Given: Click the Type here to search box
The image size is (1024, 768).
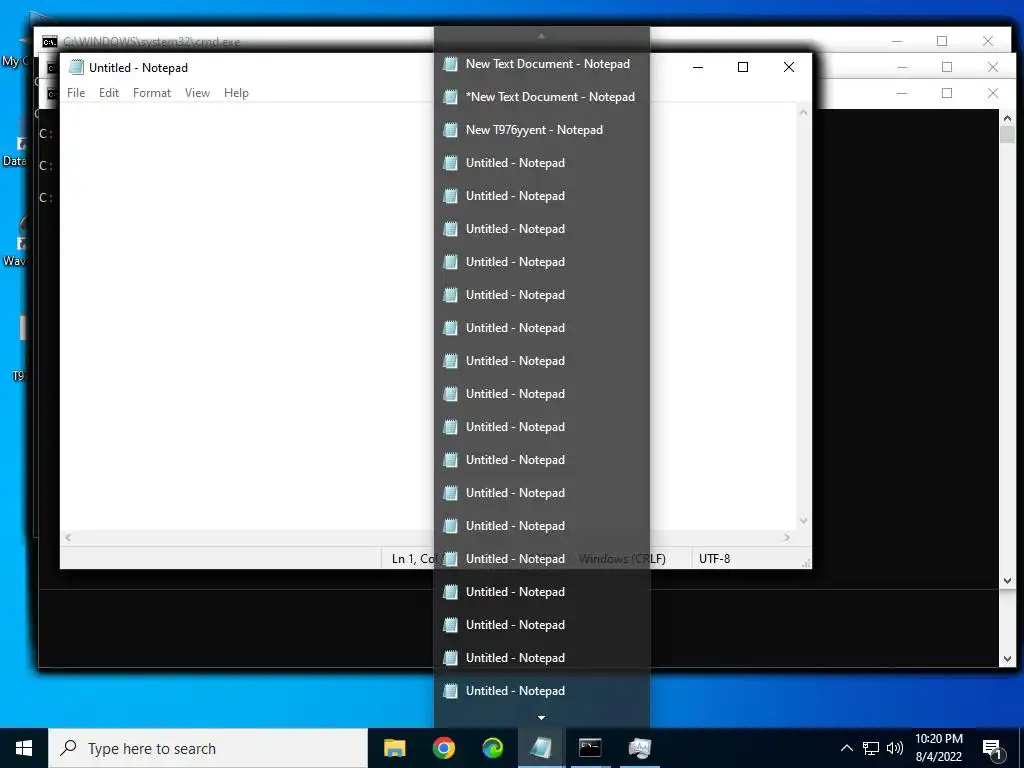Looking at the screenshot, I should pyautogui.click(x=208, y=748).
